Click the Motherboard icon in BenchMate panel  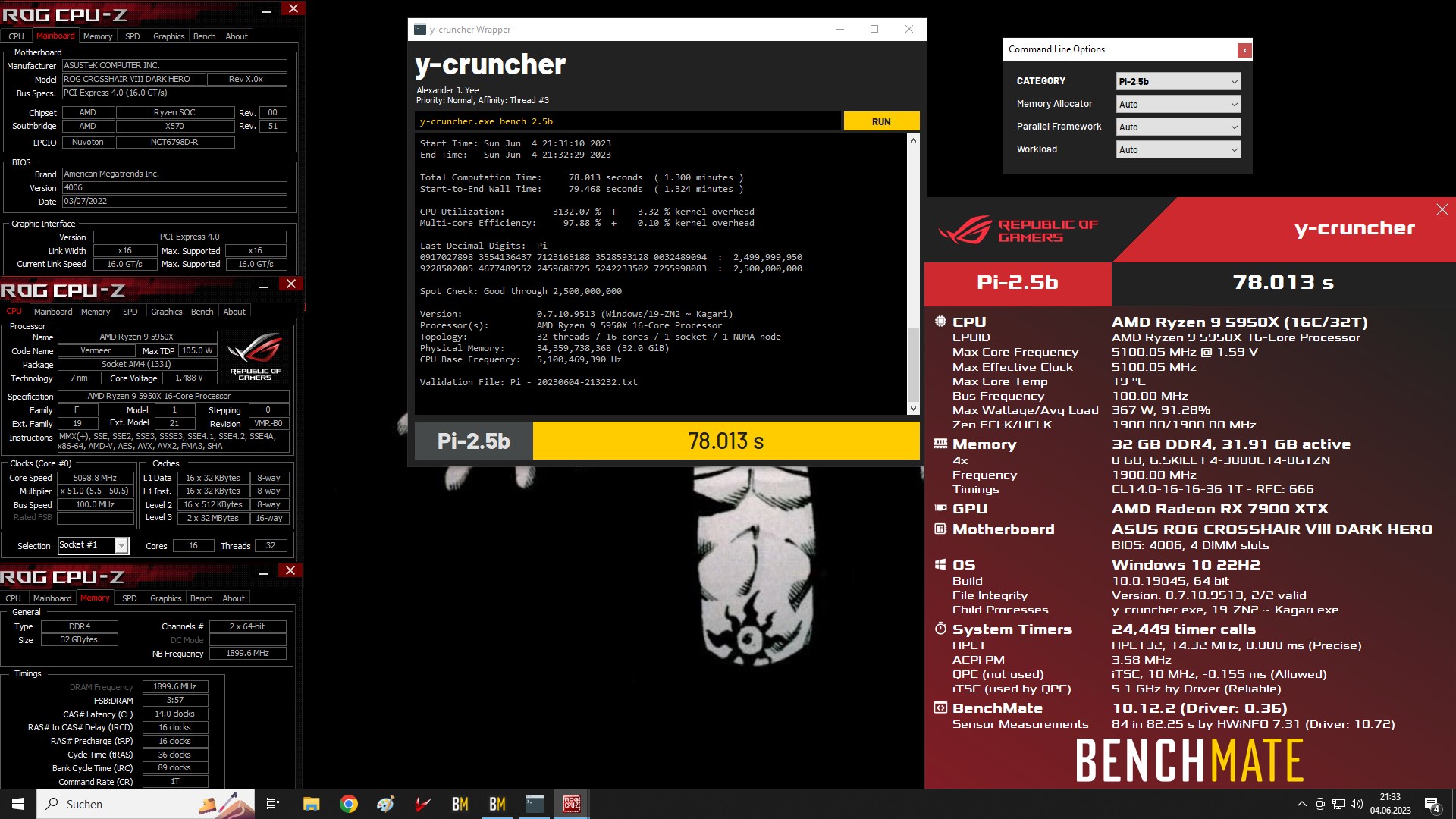[940, 529]
